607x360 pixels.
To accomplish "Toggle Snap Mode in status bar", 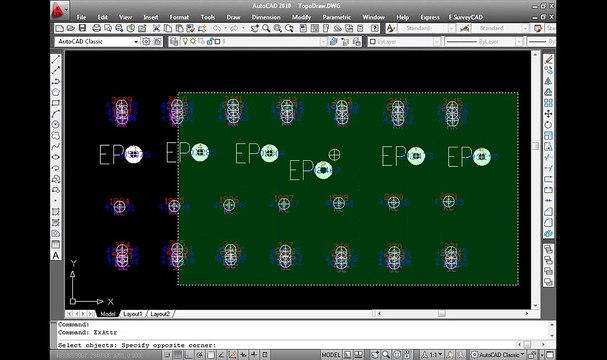I will point(168,355).
